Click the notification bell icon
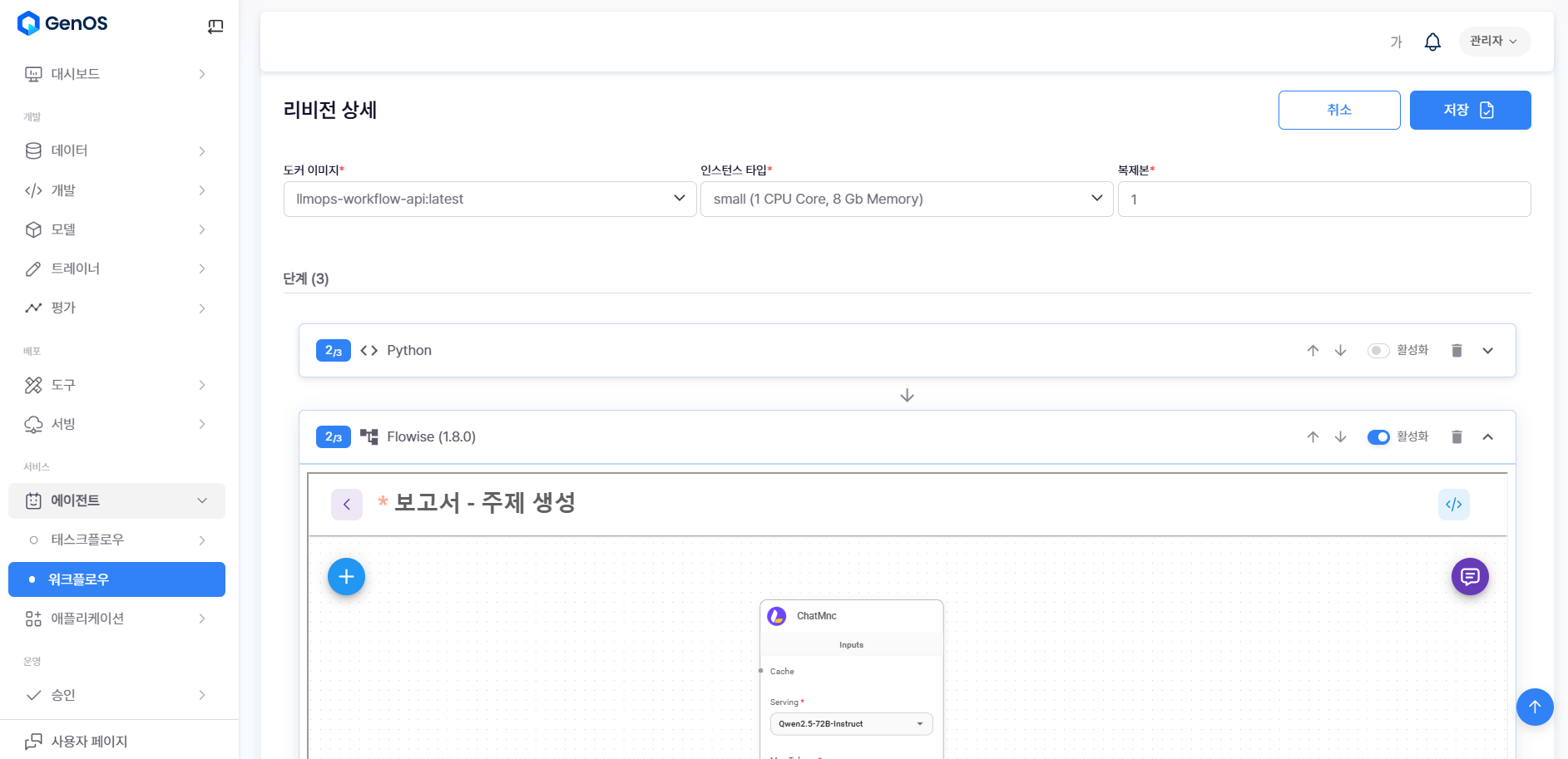This screenshot has width=1568, height=759. [1432, 42]
